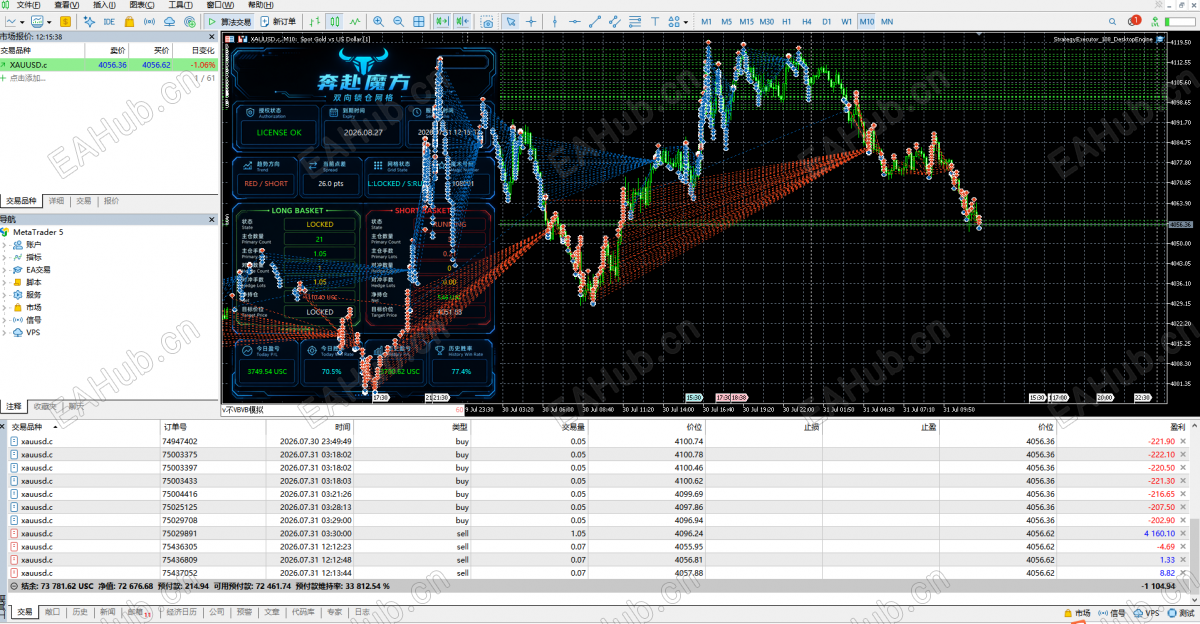Close the Market Watch panel

click(213, 36)
